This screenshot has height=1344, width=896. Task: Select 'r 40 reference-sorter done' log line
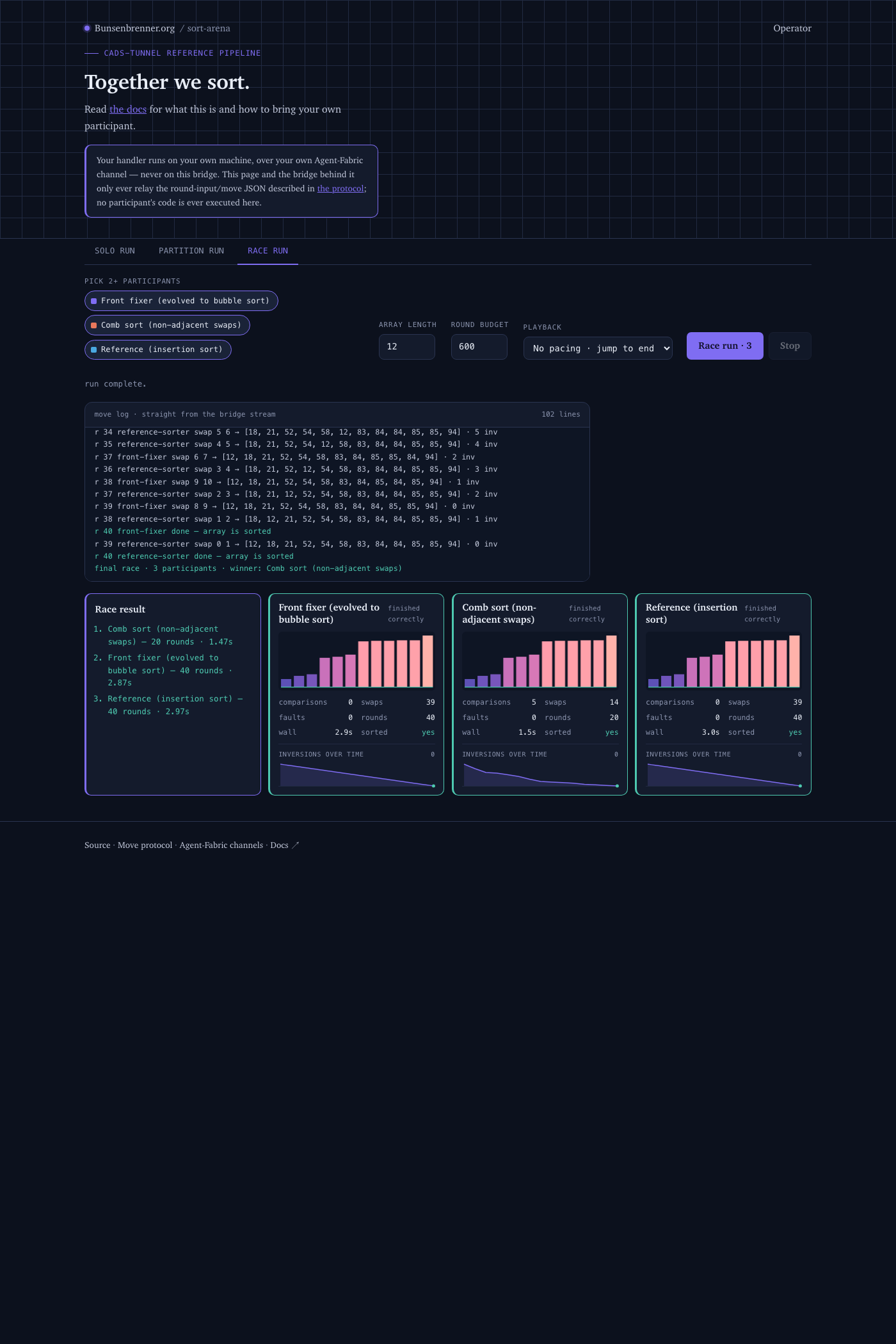point(194,556)
